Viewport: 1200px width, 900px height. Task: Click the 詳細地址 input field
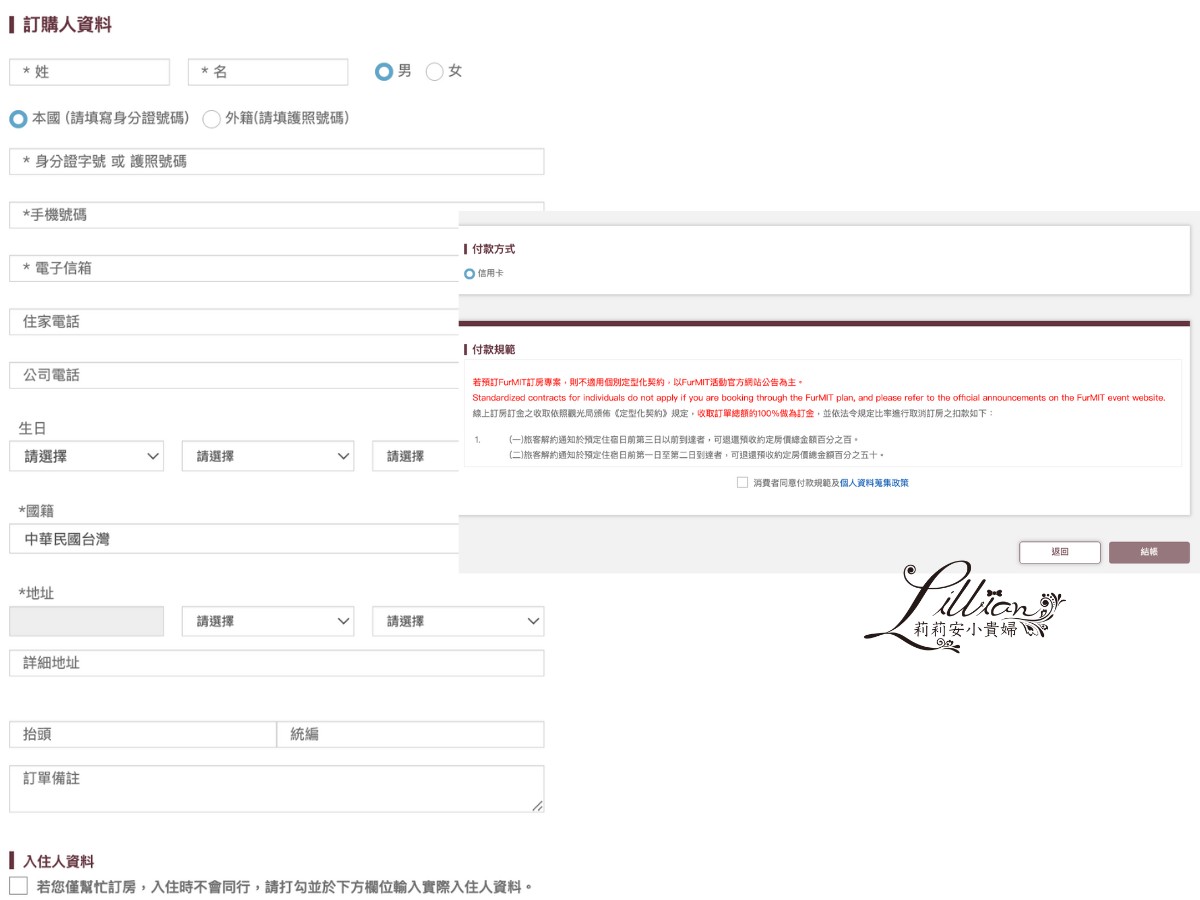[x=276, y=663]
